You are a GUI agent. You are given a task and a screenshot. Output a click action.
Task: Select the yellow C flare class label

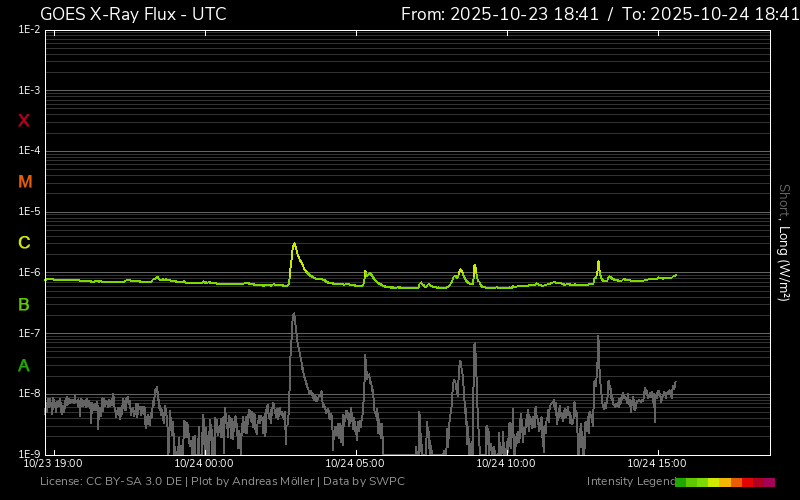click(x=24, y=243)
